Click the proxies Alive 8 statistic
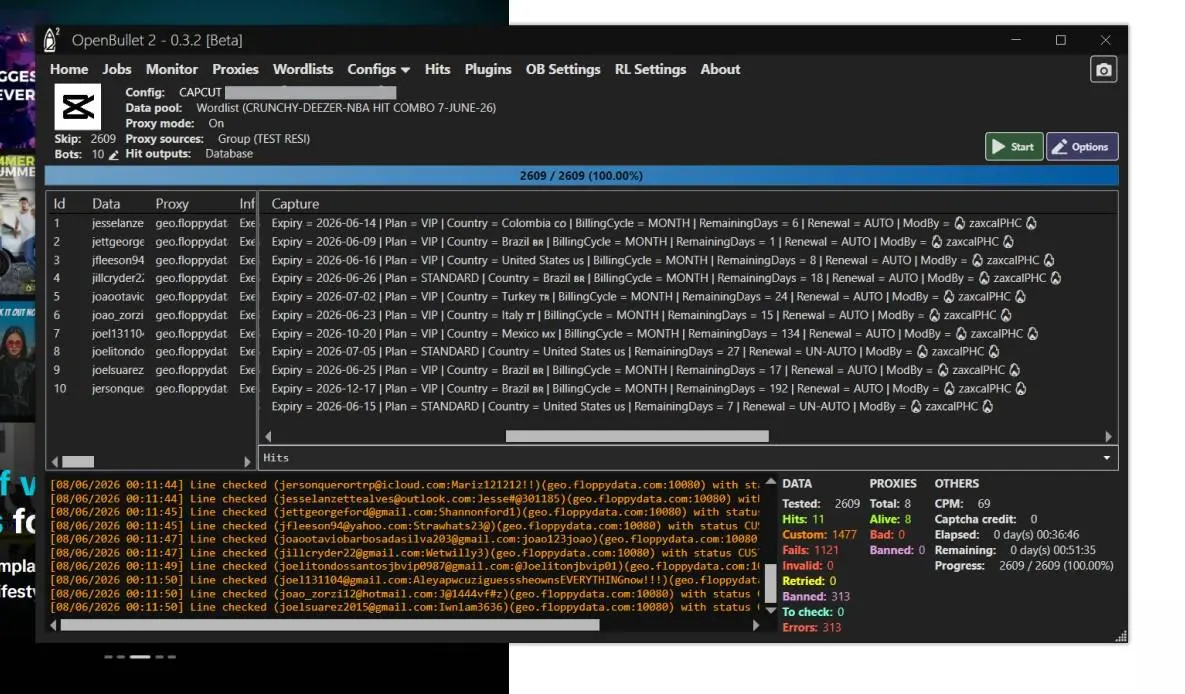 890,519
